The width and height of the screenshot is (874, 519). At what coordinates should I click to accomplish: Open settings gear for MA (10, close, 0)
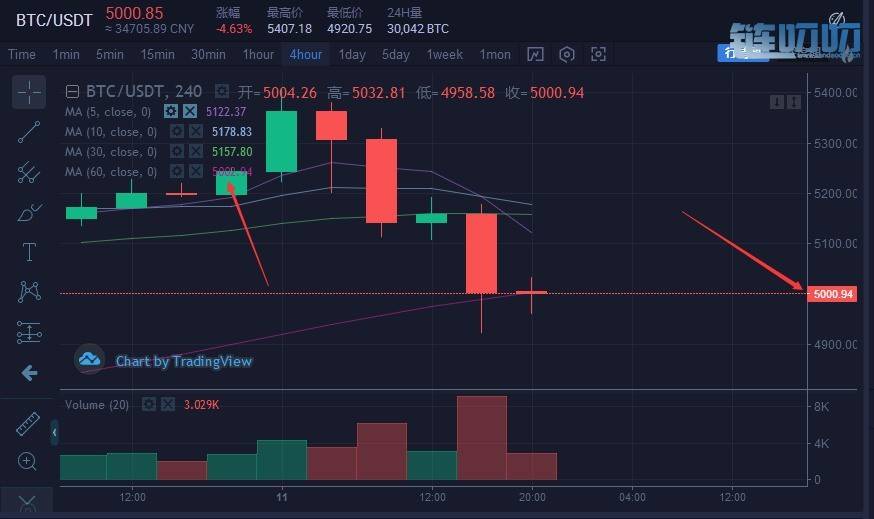click(176, 132)
